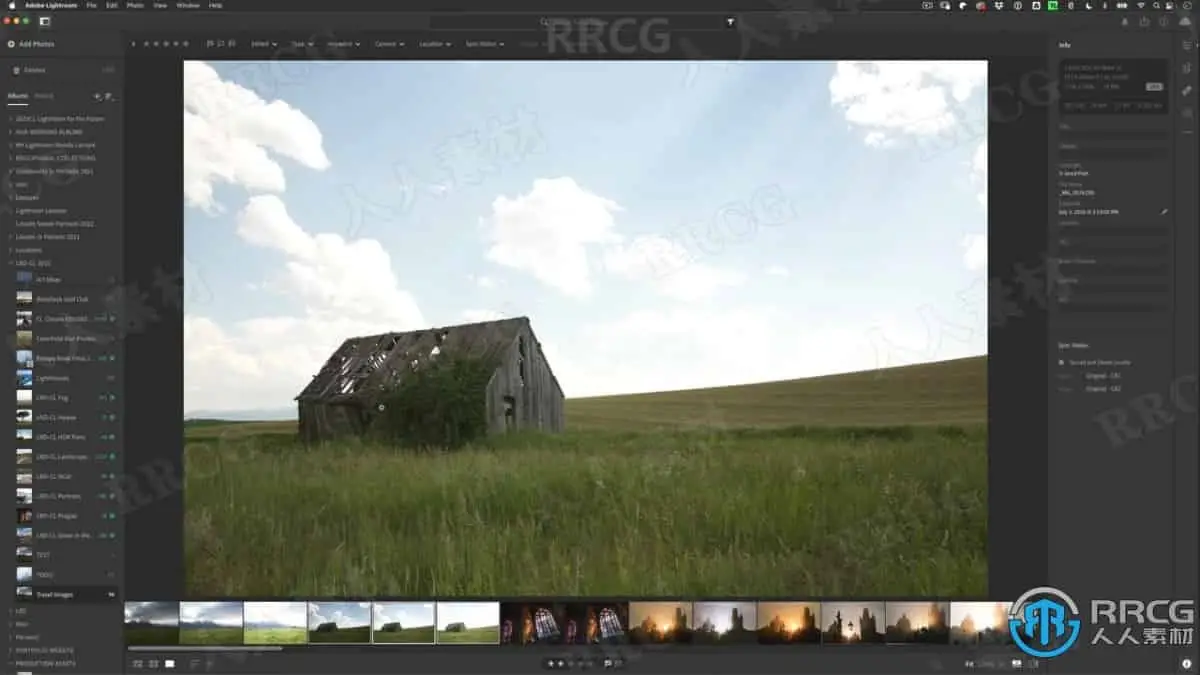Open the Edit sliders panel icon
The height and width of the screenshot is (675, 1200).
[1185, 44]
